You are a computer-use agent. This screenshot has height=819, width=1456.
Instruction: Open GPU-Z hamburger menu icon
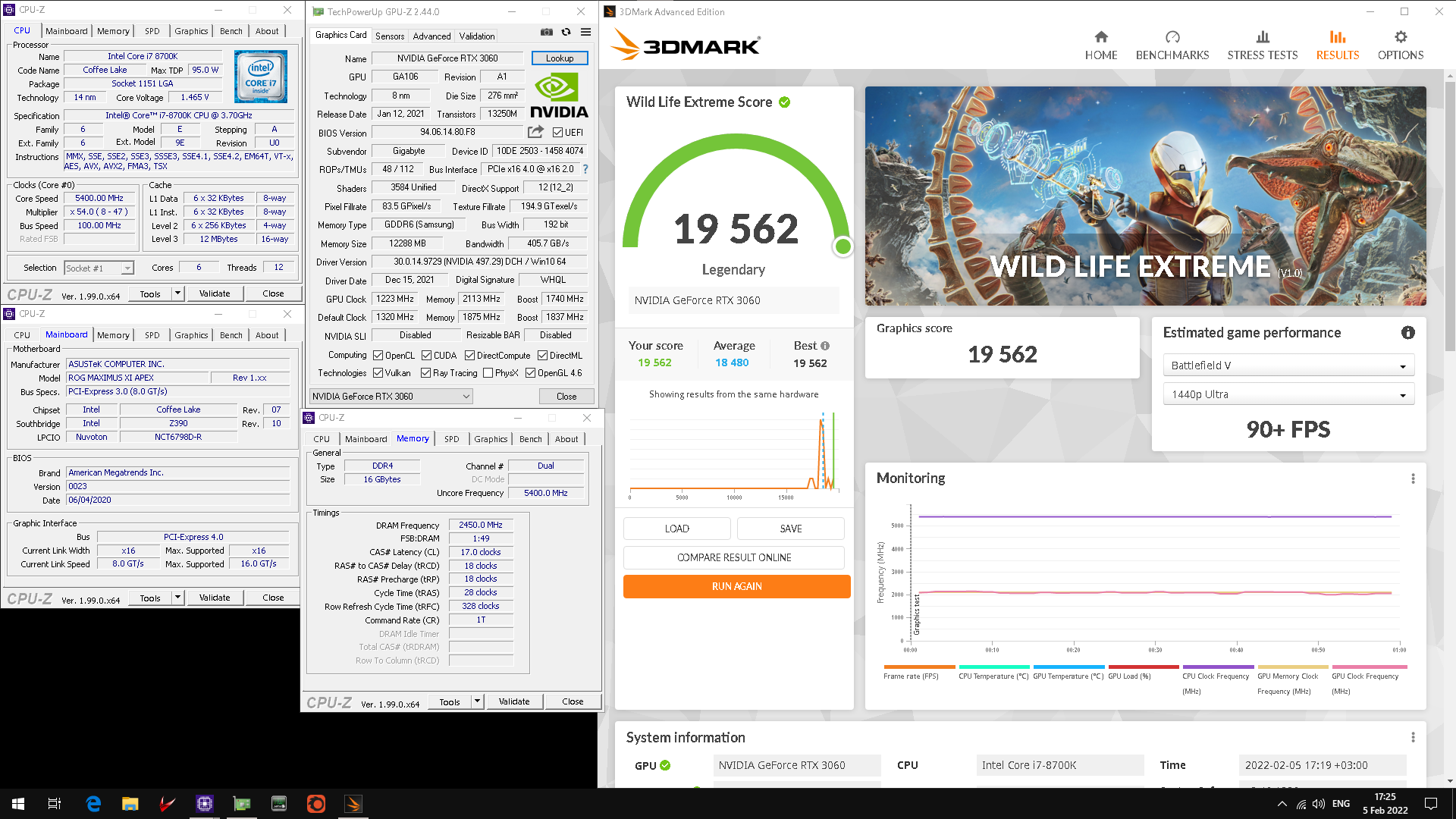tap(585, 32)
